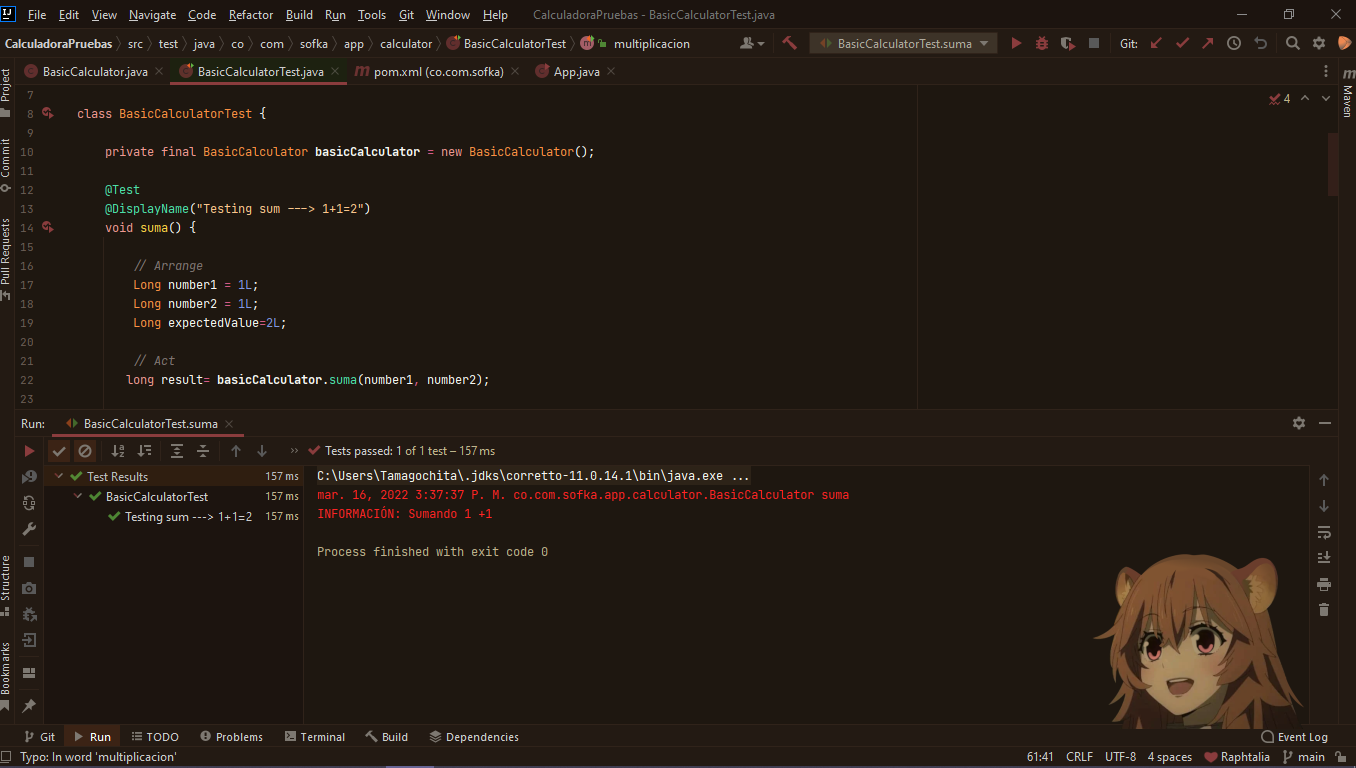Viewport: 1356px width, 768px height.
Task: Run BasicCalculatorTest.suma with Coverage icon
Action: tap(1066, 43)
